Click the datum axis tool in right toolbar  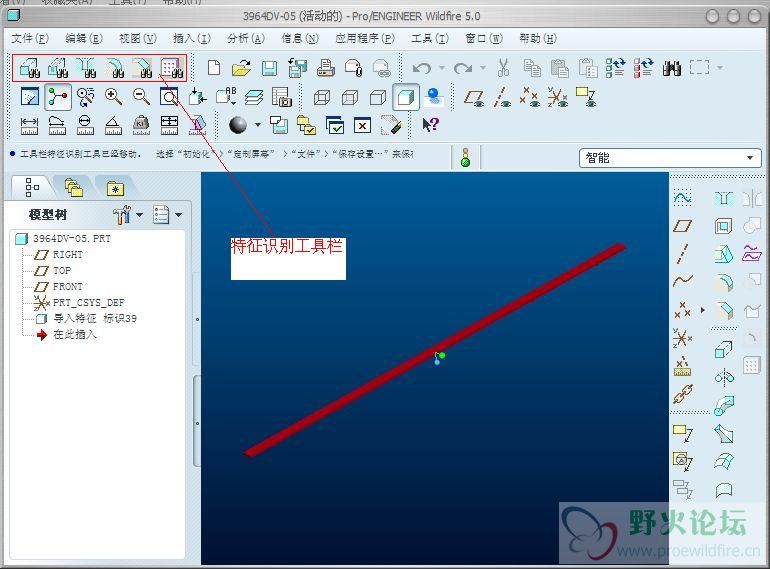click(683, 253)
